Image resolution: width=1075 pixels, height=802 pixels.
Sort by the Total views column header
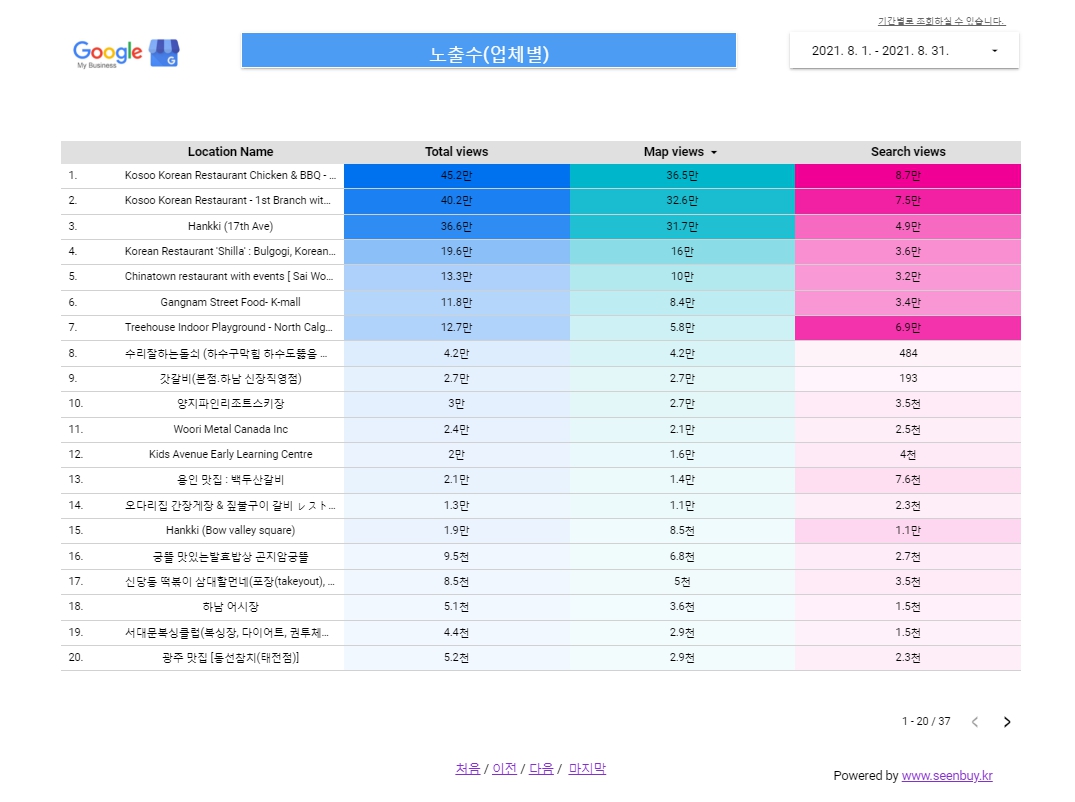(x=456, y=151)
